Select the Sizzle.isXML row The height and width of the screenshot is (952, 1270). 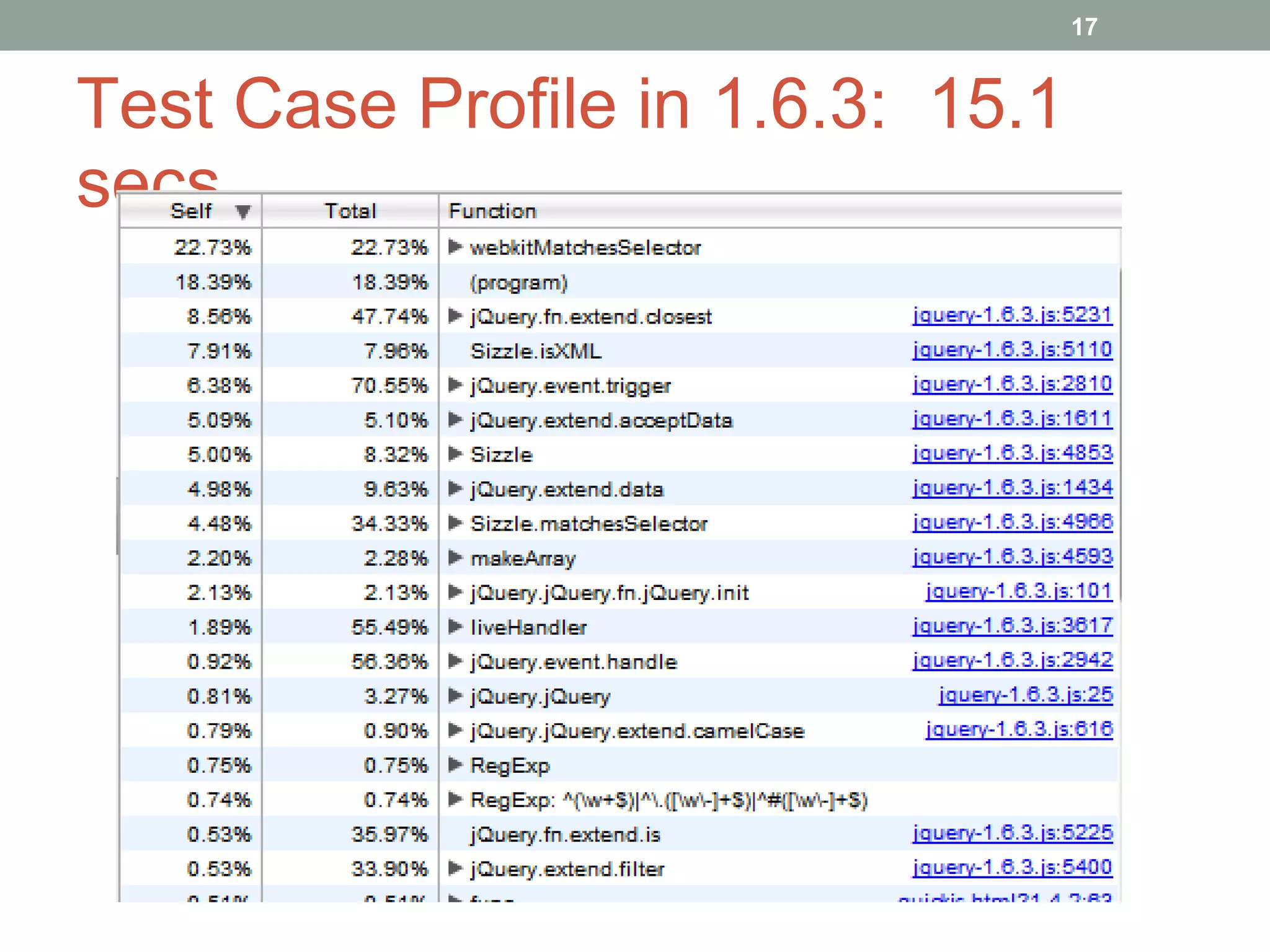(536, 351)
